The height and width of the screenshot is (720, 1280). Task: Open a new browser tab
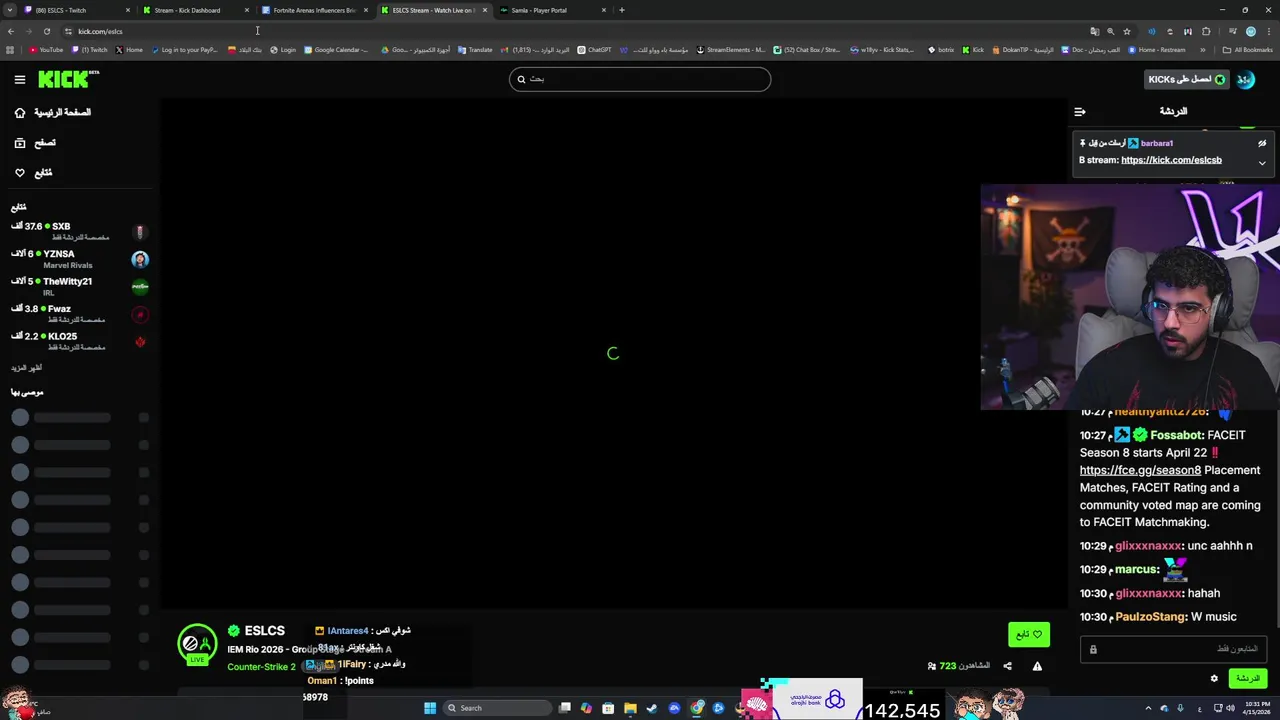622,10
